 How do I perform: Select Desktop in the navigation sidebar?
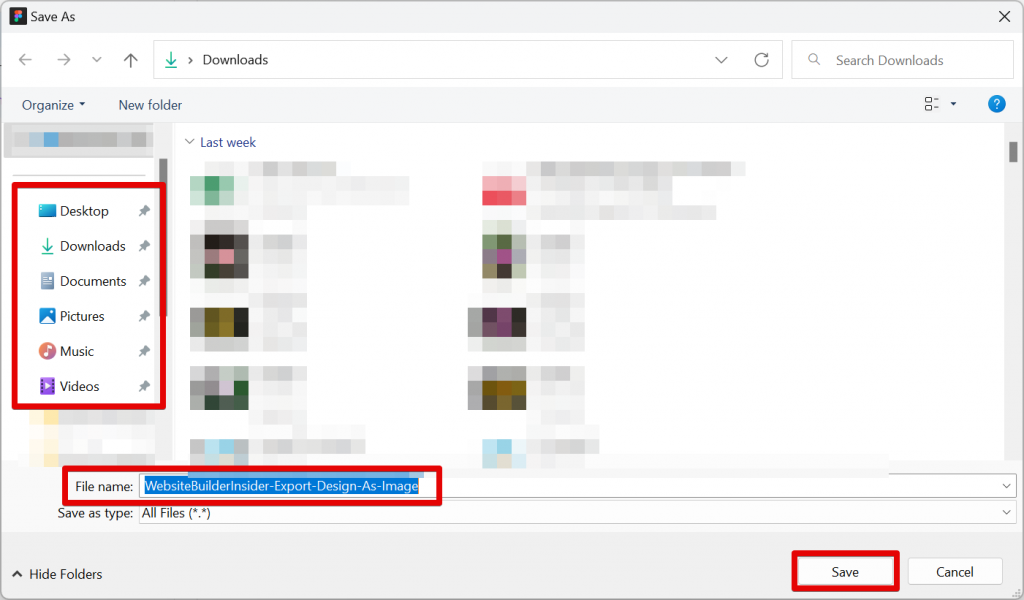[83, 211]
